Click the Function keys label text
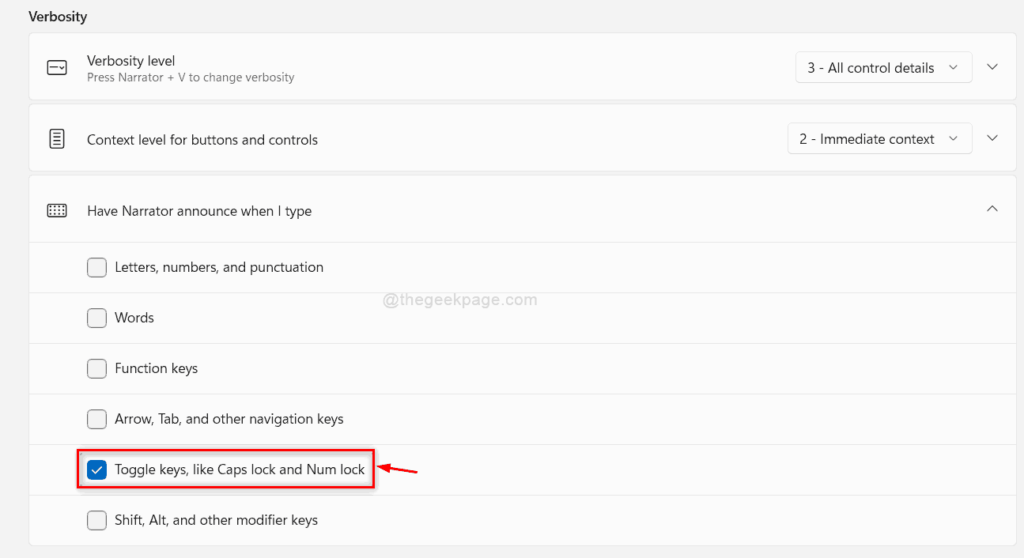The height and width of the screenshot is (558, 1024). click(x=156, y=368)
